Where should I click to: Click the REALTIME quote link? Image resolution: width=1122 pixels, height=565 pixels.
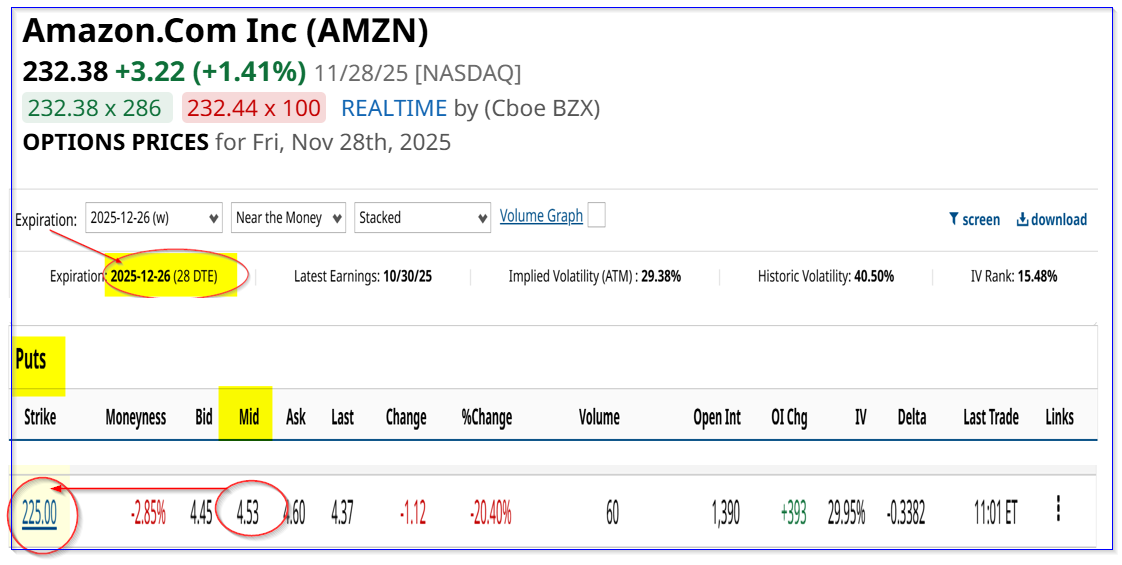click(x=394, y=108)
